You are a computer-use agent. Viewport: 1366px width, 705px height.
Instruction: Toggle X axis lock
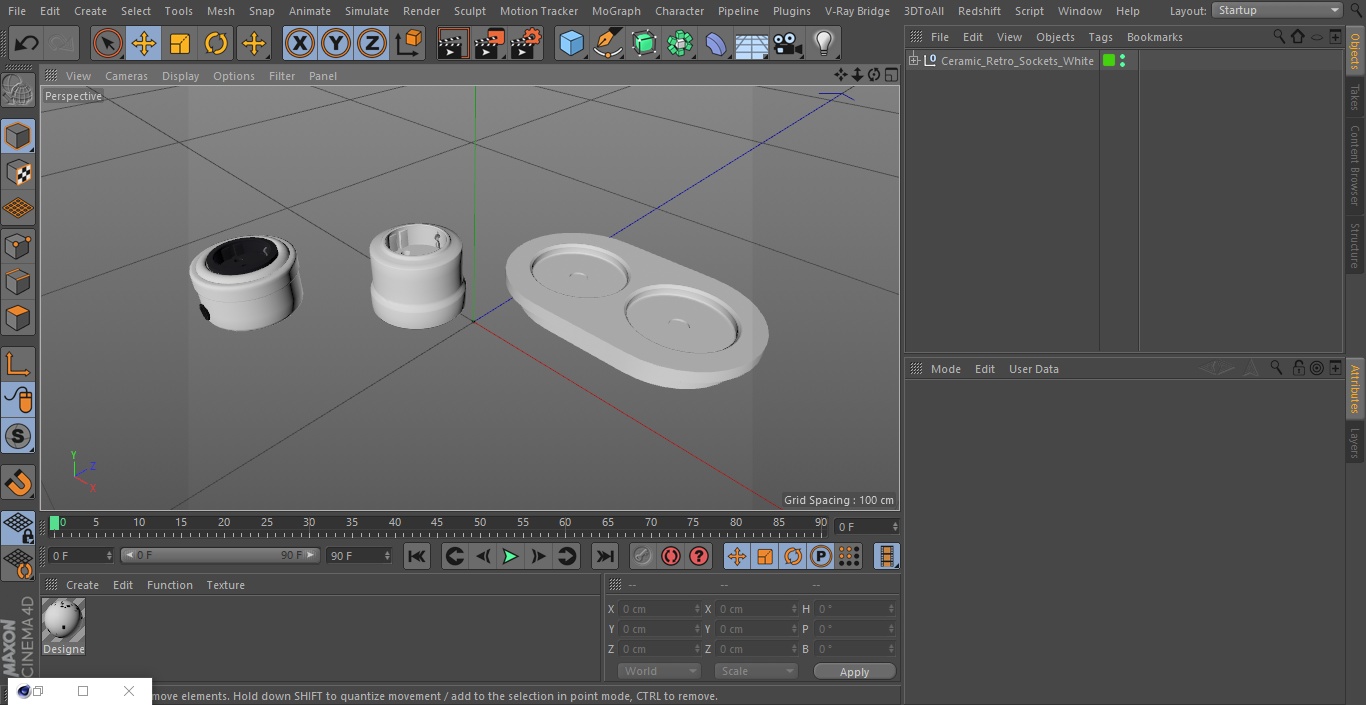tap(300, 44)
